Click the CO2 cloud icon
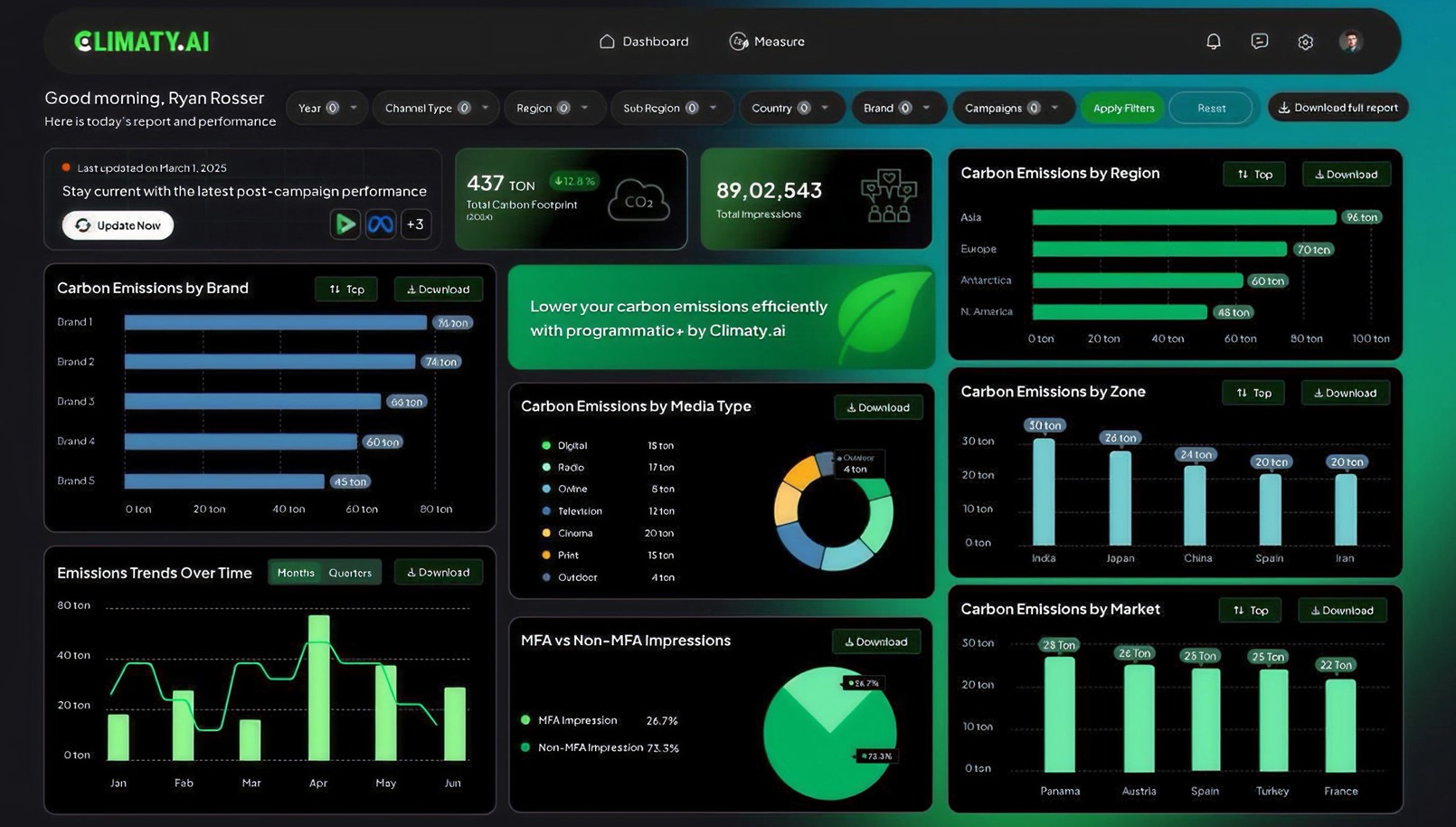This screenshot has height=827, width=1456. tap(638, 200)
